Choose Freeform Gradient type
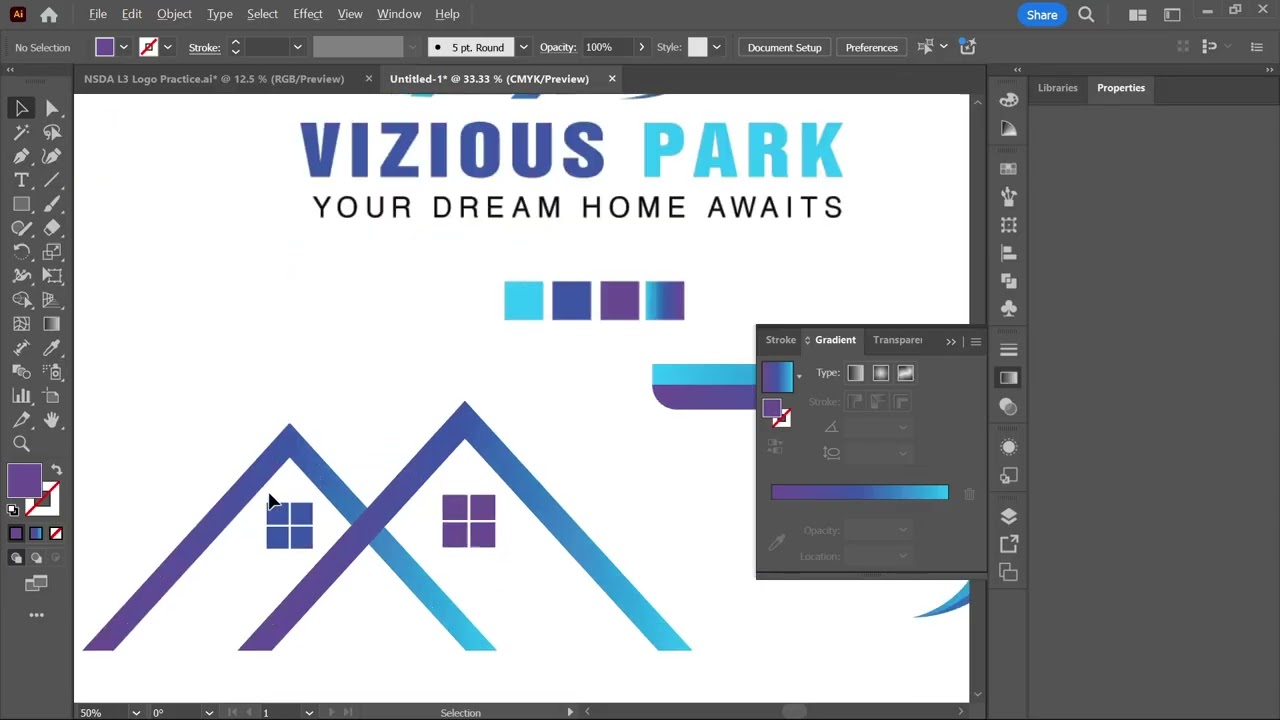 tap(905, 373)
